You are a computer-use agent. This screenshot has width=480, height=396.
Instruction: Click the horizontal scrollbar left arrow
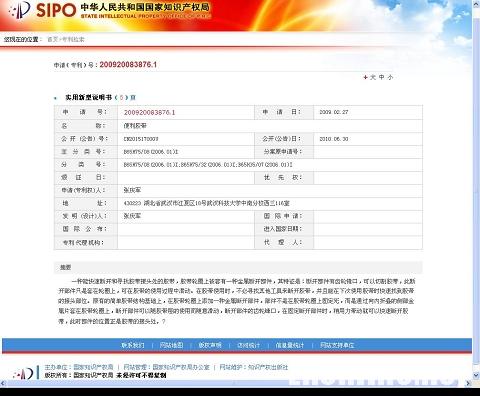[3, 383]
